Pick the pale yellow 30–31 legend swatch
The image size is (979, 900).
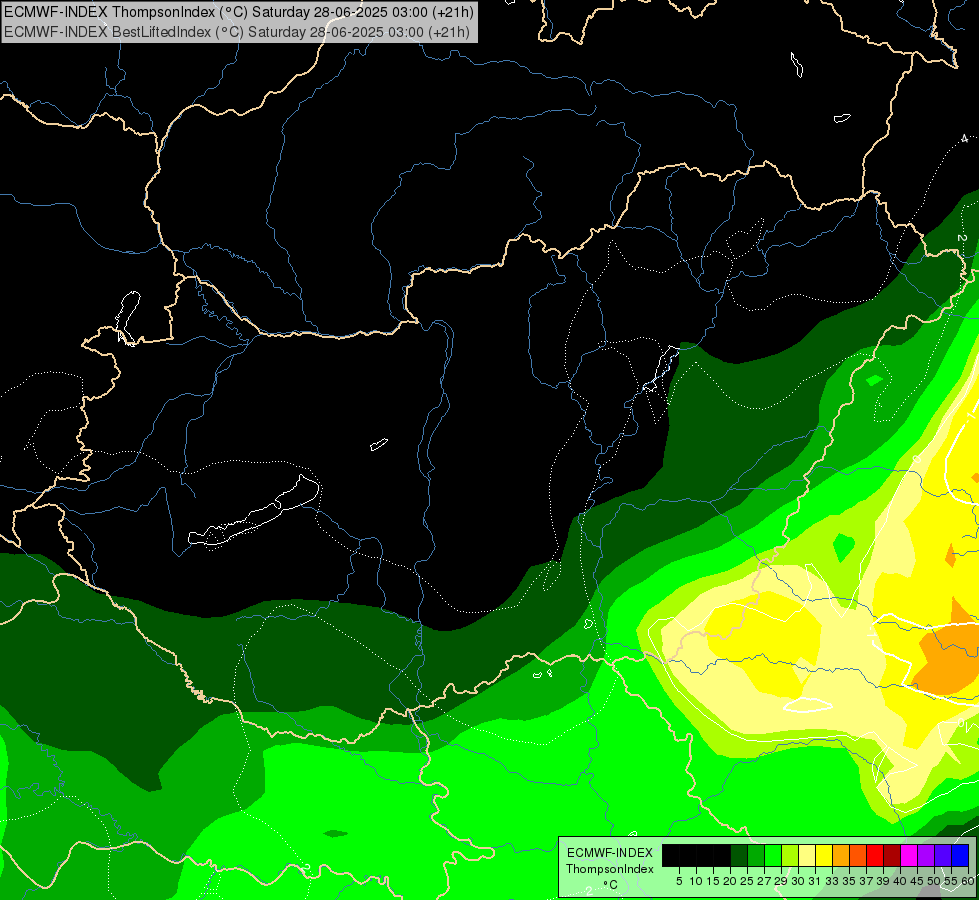click(x=807, y=855)
